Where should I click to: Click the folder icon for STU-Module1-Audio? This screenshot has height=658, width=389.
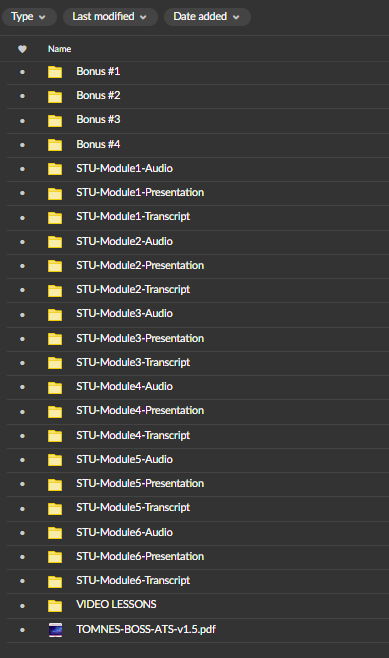pyautogui.click(x=55, y=169)
